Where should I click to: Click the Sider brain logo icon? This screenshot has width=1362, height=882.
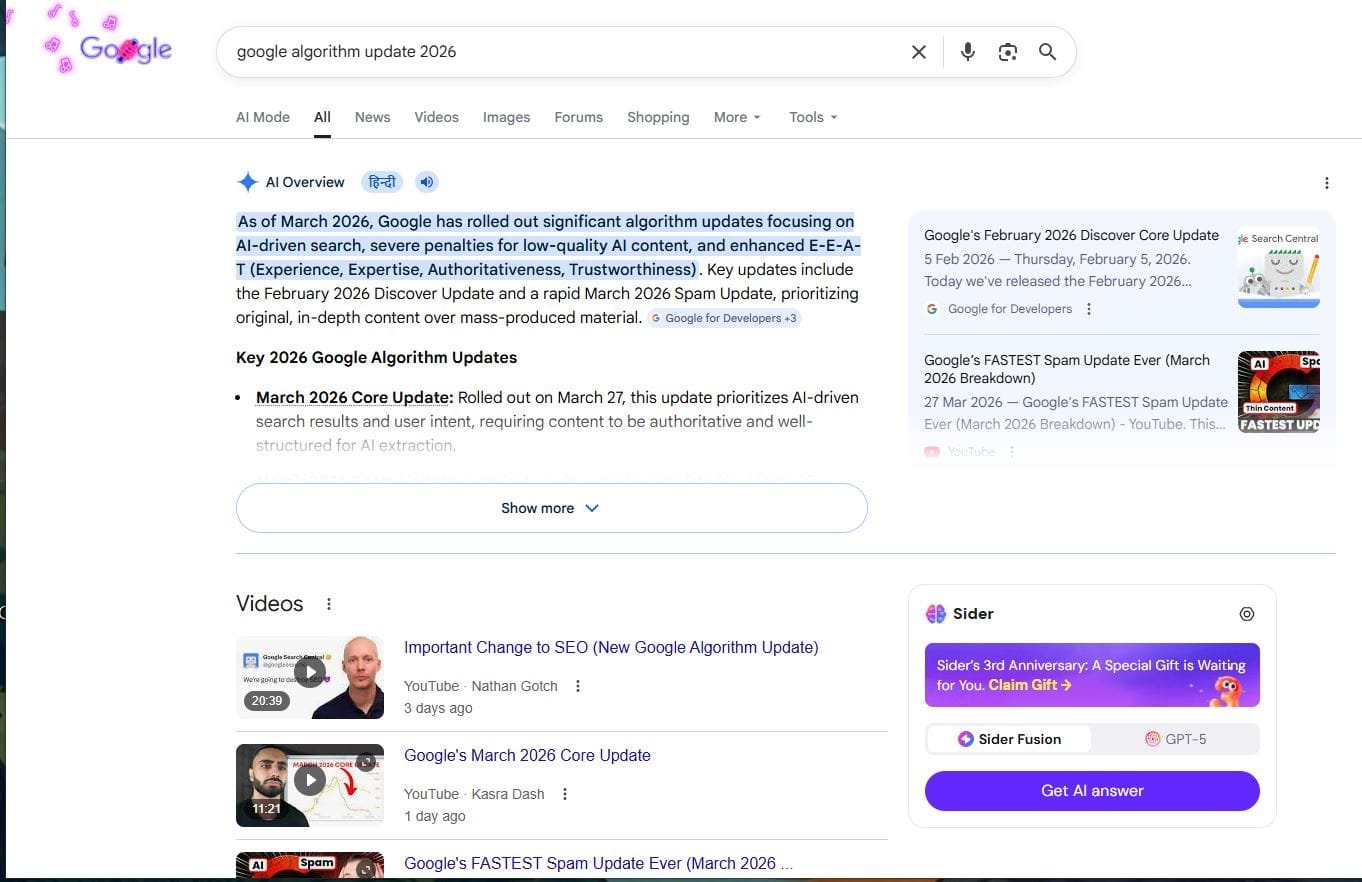pos(936,614)
